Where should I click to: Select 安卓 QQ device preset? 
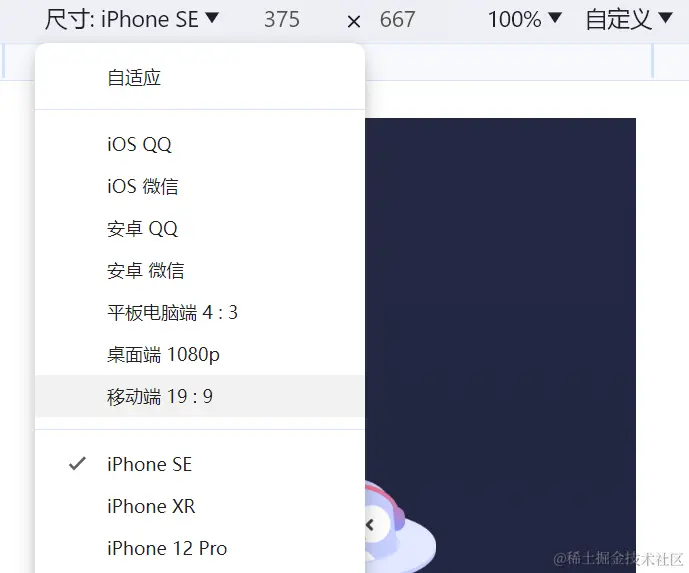[200, 228]
